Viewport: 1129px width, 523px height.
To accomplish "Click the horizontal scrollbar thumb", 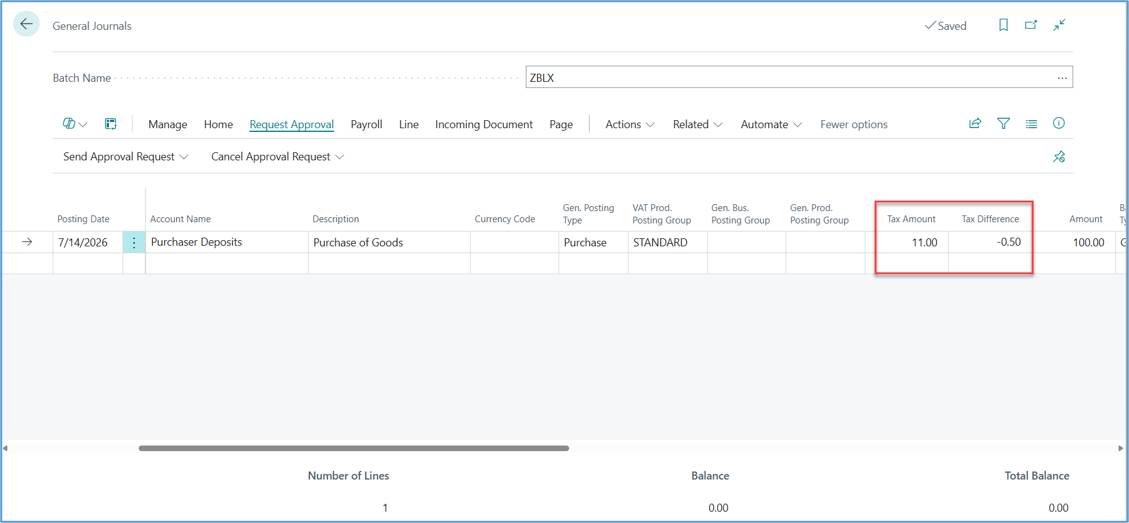I will 354,448.
